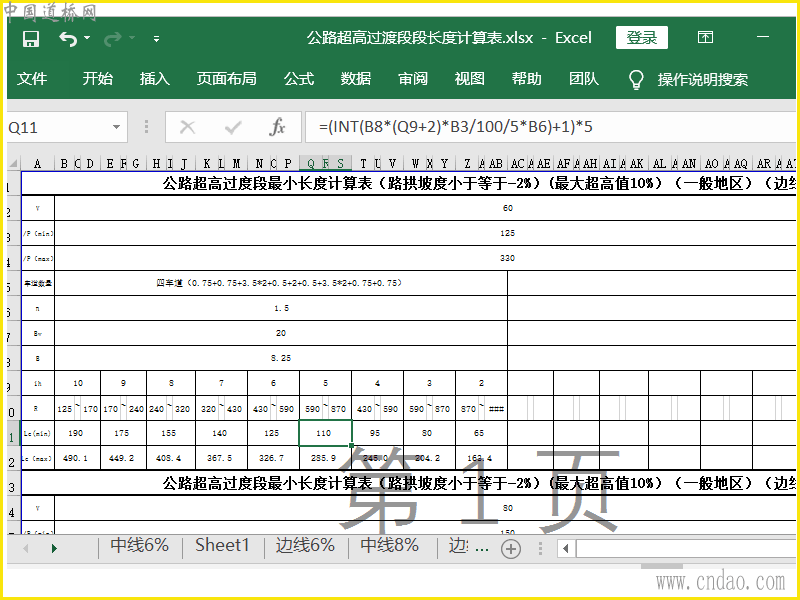Switch to the 中线8% sheet tab

(x=390, y=545)
